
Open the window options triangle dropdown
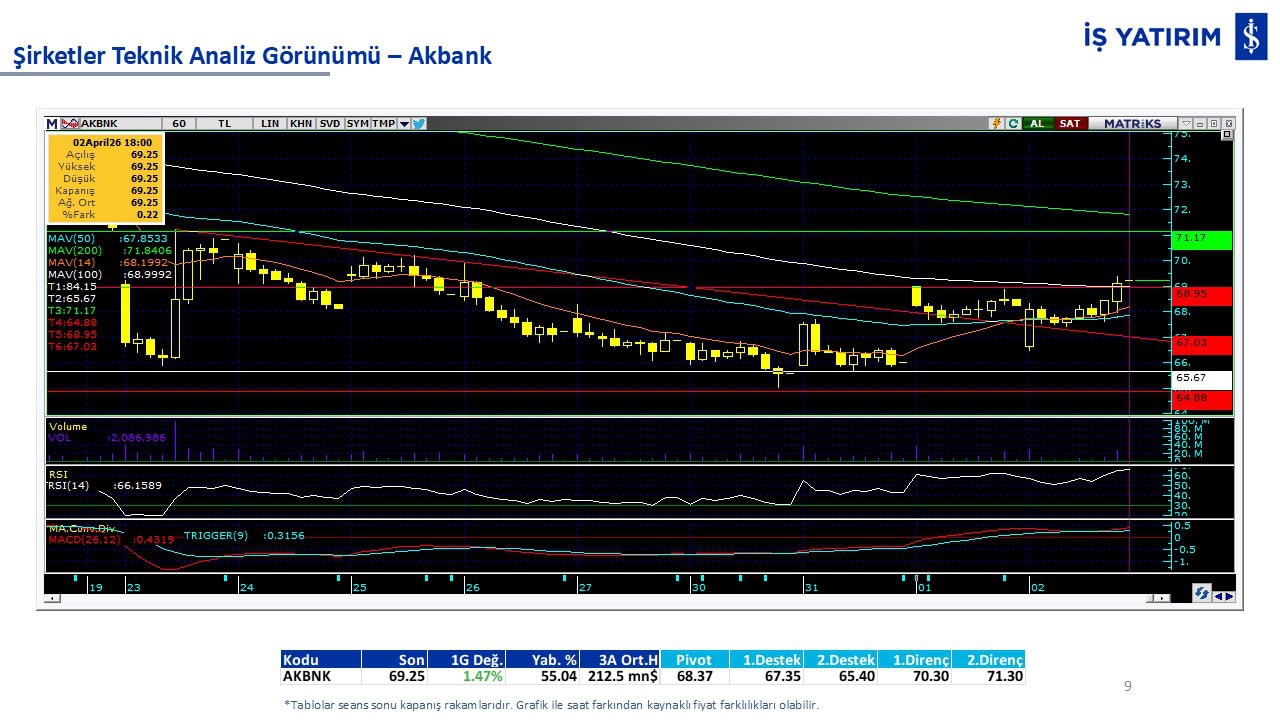[x=1186, y=124]
